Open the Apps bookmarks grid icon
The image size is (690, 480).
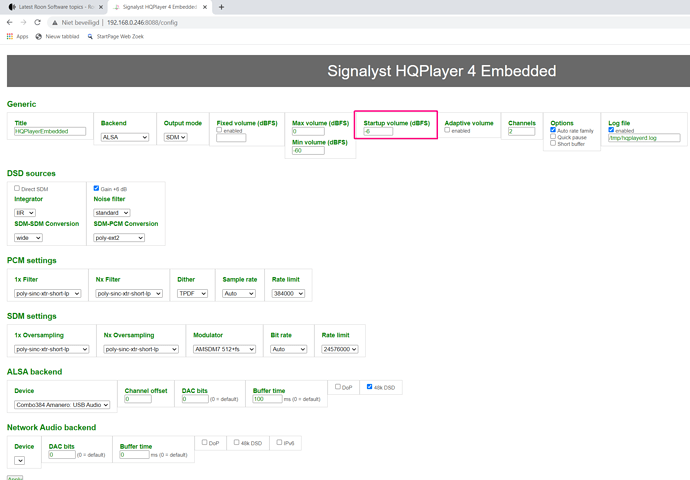click(10, 37)
